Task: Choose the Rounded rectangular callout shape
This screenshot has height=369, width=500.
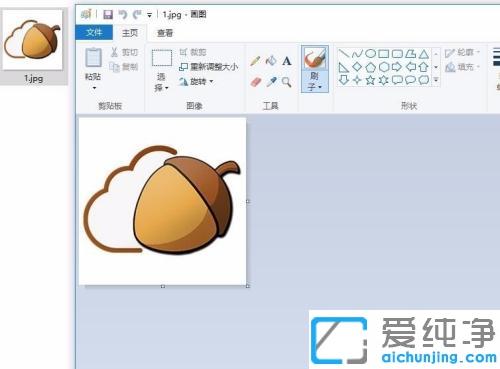Action: click(397, 80)
